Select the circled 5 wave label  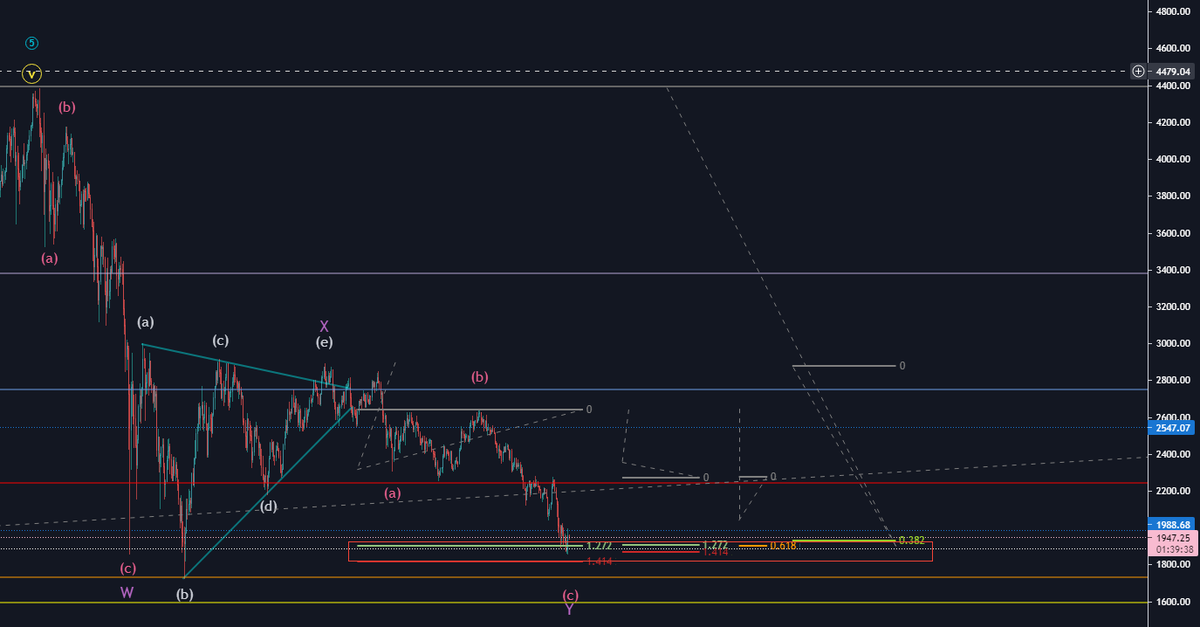pos(32,43)
